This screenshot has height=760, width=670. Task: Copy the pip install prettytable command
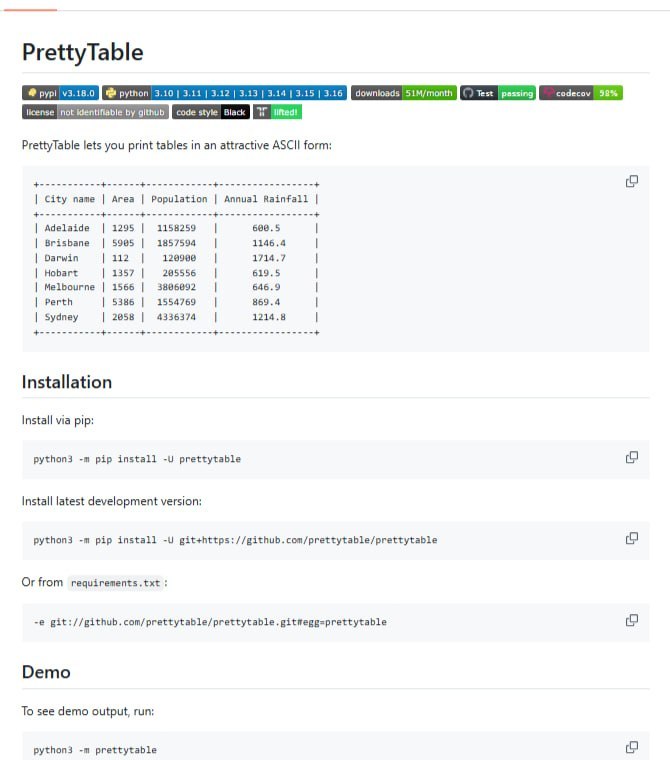(632, 457)
